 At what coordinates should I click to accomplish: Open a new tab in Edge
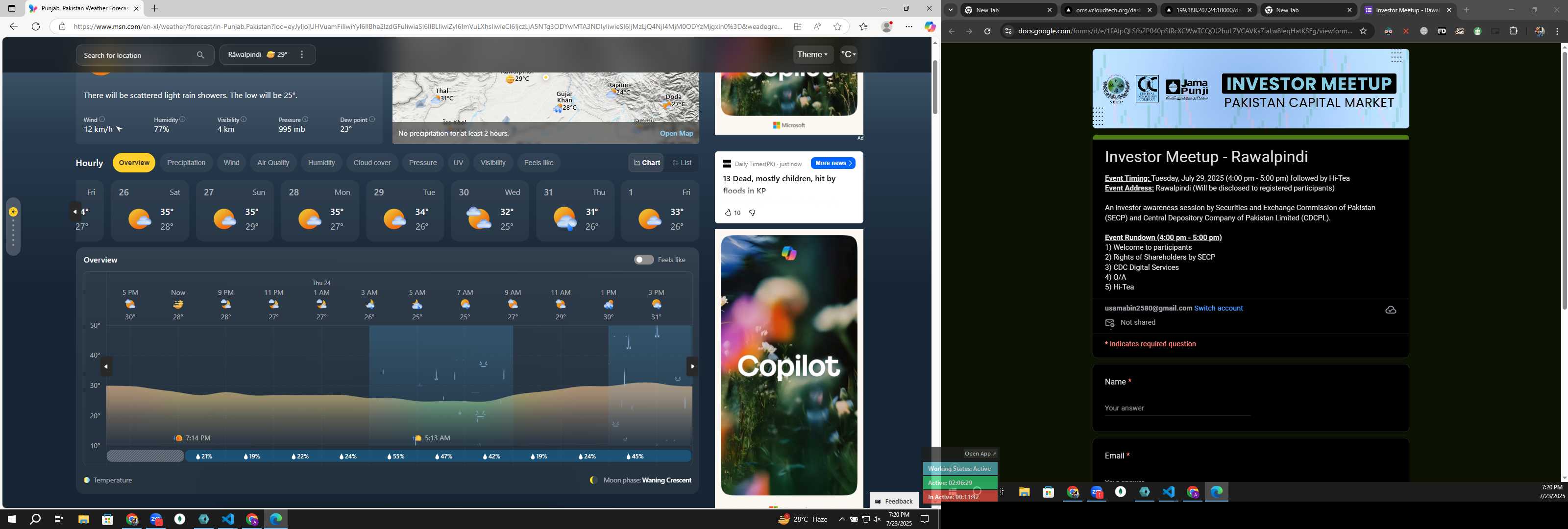[155, 8]
